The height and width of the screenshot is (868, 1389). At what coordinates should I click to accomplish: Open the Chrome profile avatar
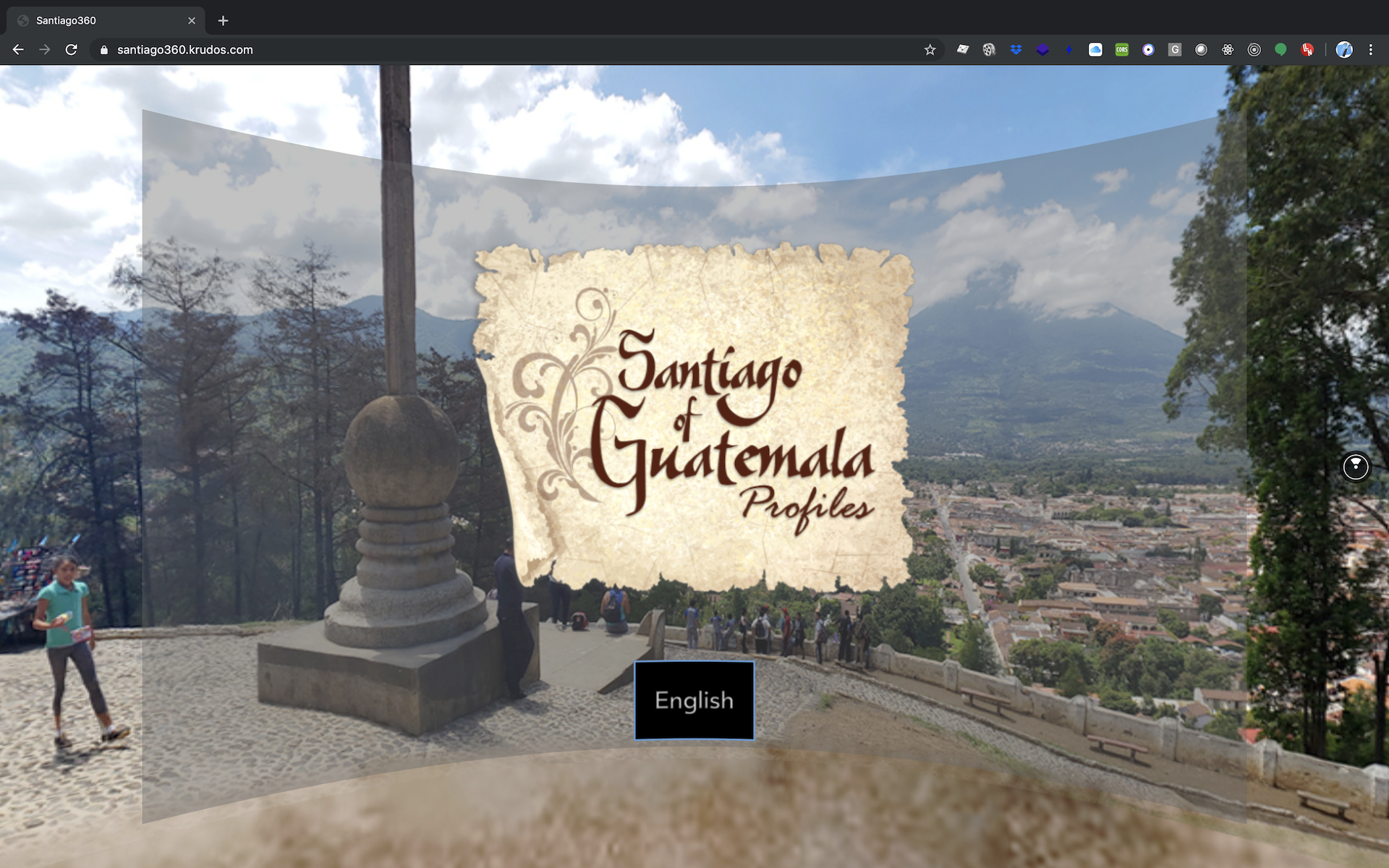pos(1344,50)
